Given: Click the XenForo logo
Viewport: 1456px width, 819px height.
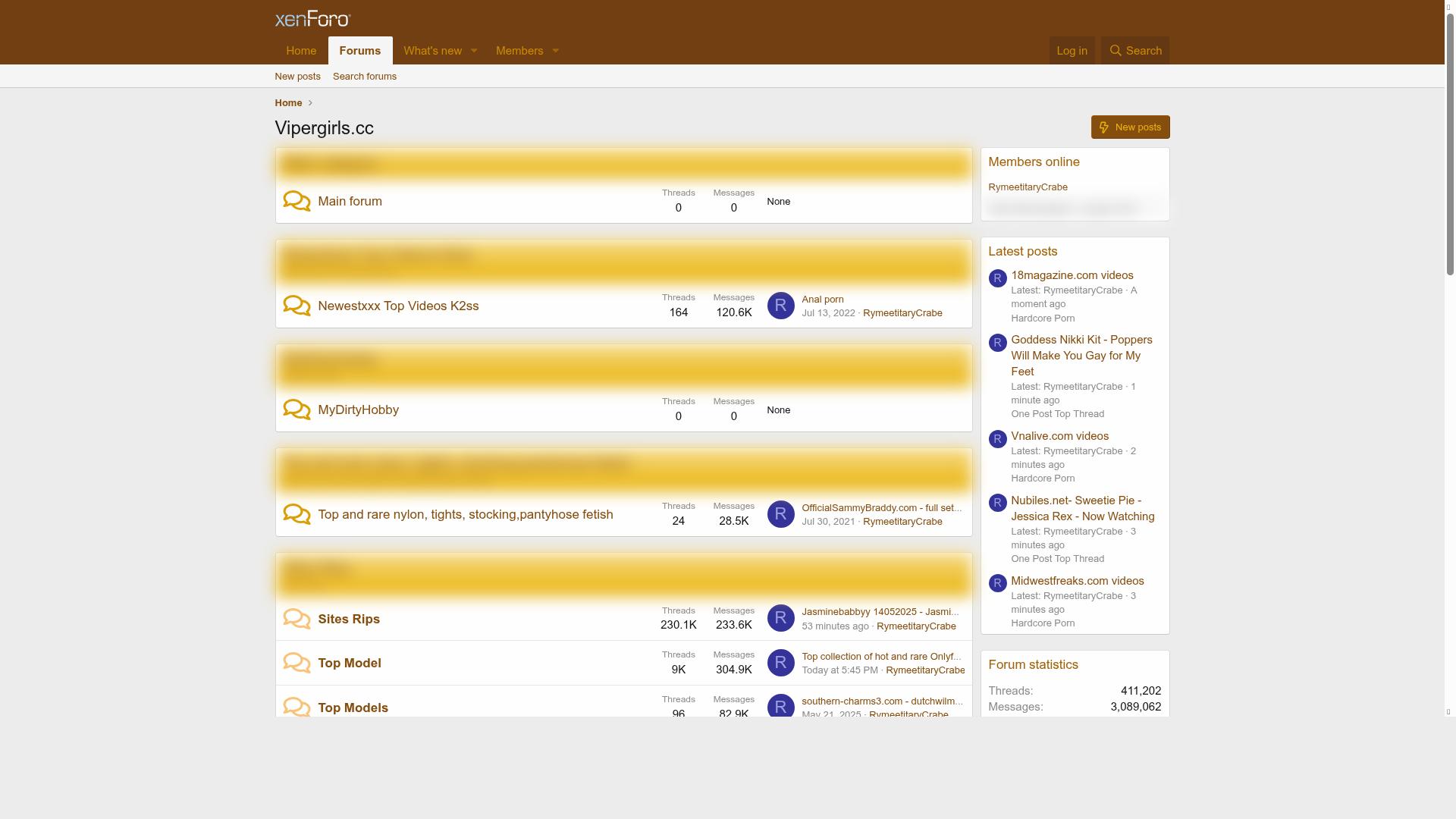Looking at the screenshot, I should click(x=312, y=19).
